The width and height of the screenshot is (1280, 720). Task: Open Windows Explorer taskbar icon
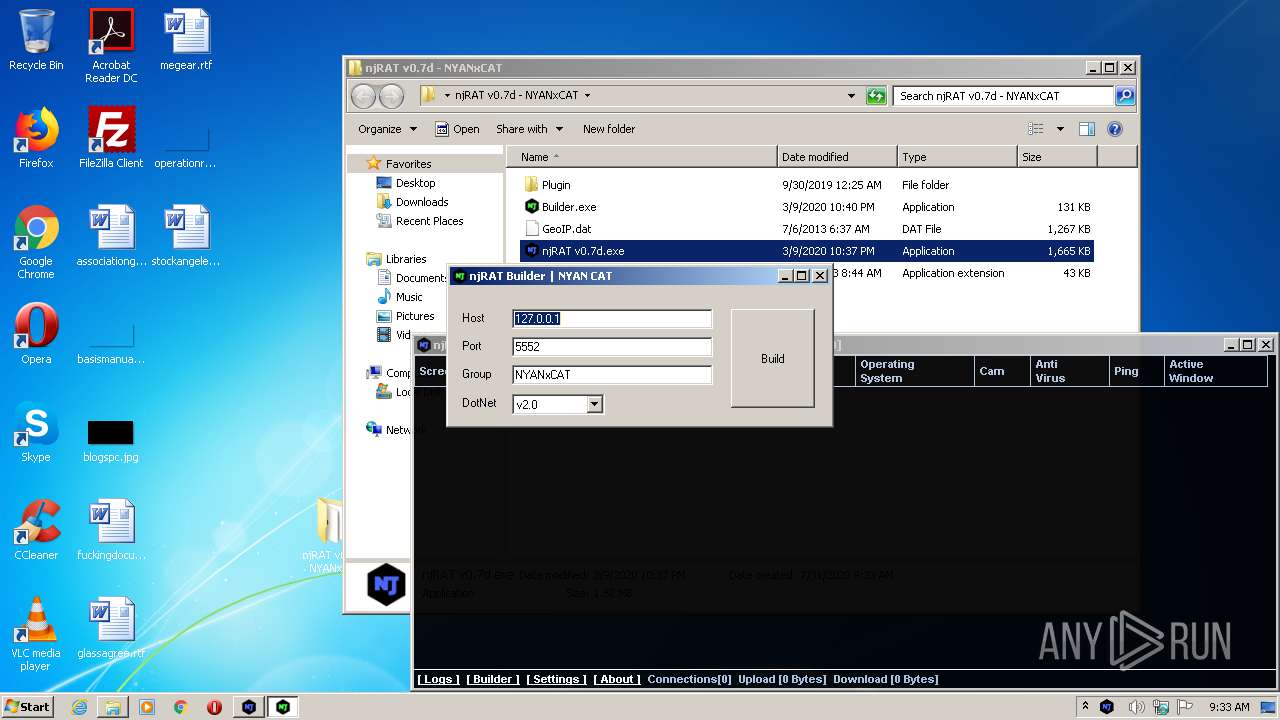click(113, 707)
